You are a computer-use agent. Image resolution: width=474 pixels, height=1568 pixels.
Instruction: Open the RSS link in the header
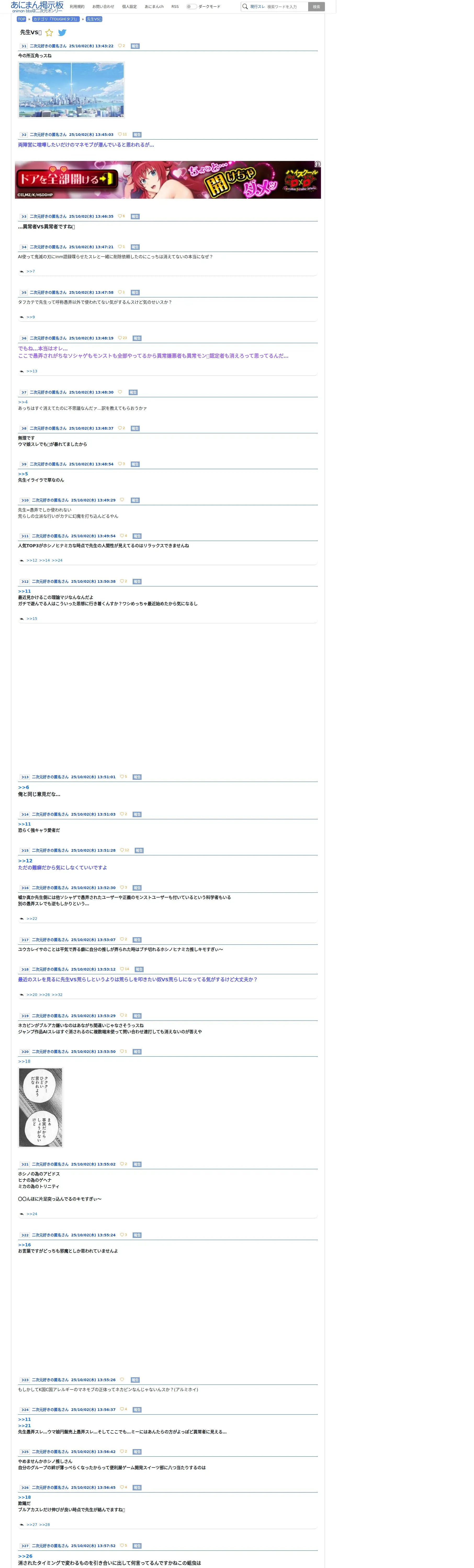pos(175,7)
